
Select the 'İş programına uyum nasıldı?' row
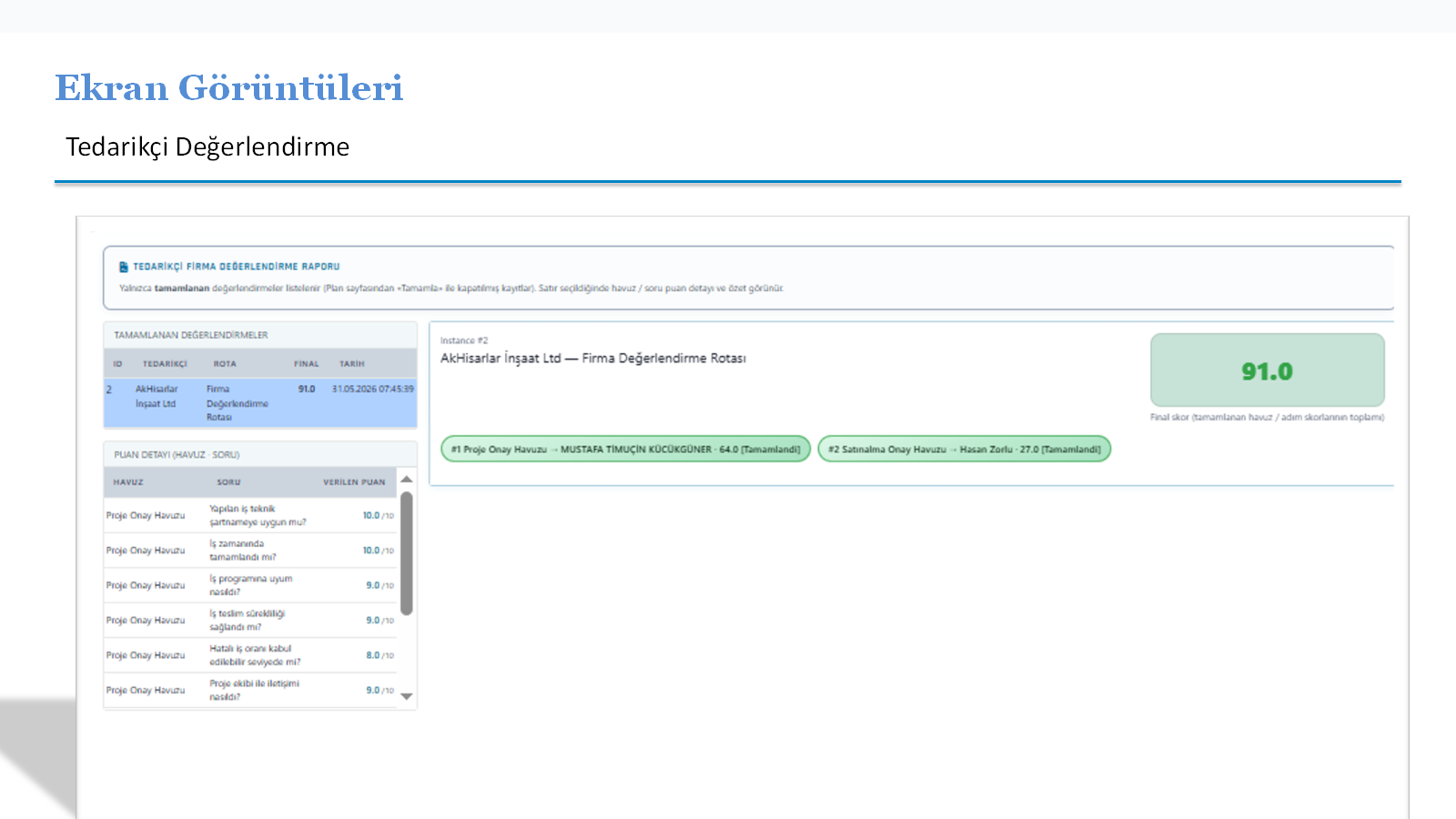[250, 585]
